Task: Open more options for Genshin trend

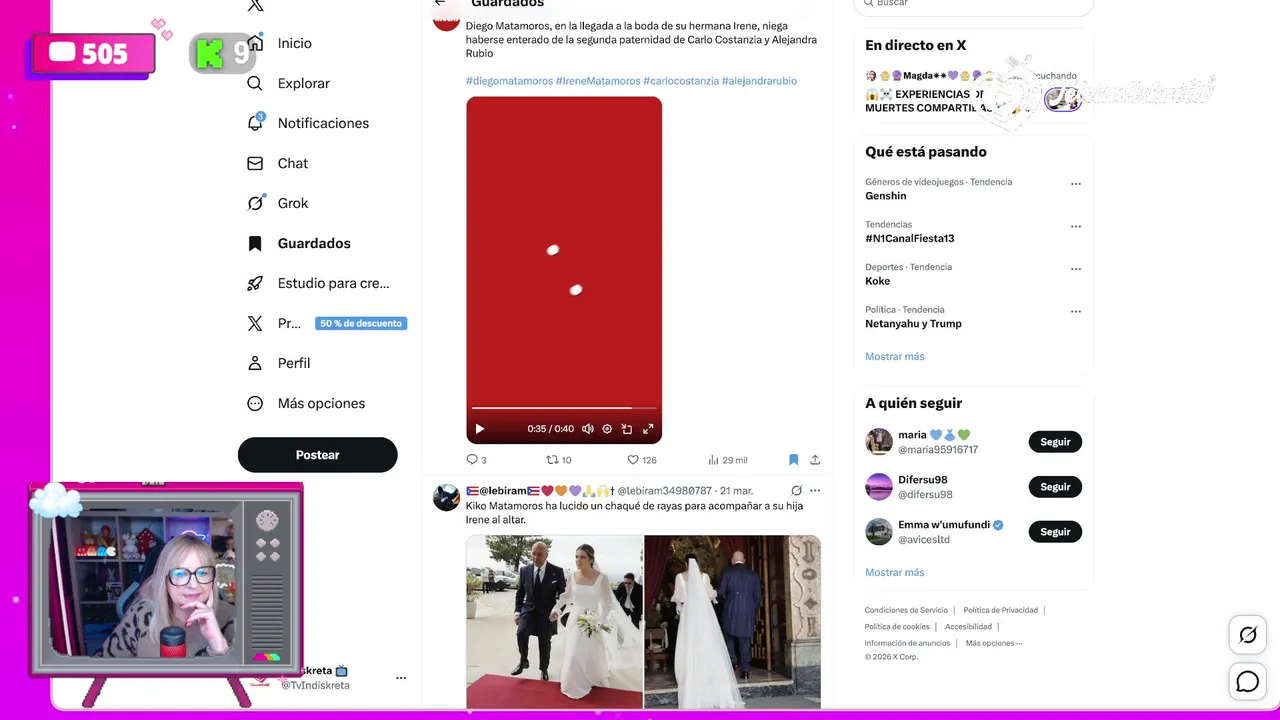Action: point(1076,184)
